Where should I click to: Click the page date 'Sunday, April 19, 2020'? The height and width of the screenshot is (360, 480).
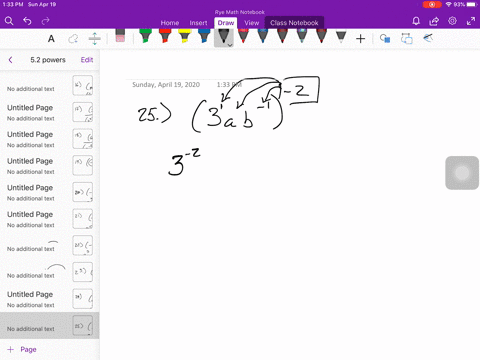coord(166,85)
